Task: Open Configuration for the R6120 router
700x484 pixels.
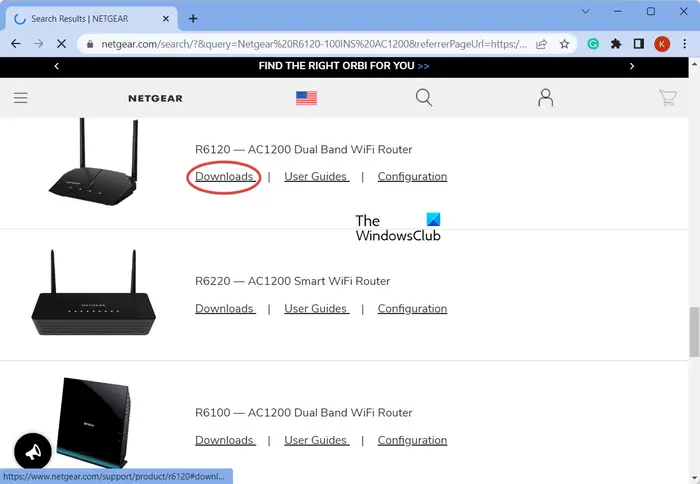Action: [412, 176]
